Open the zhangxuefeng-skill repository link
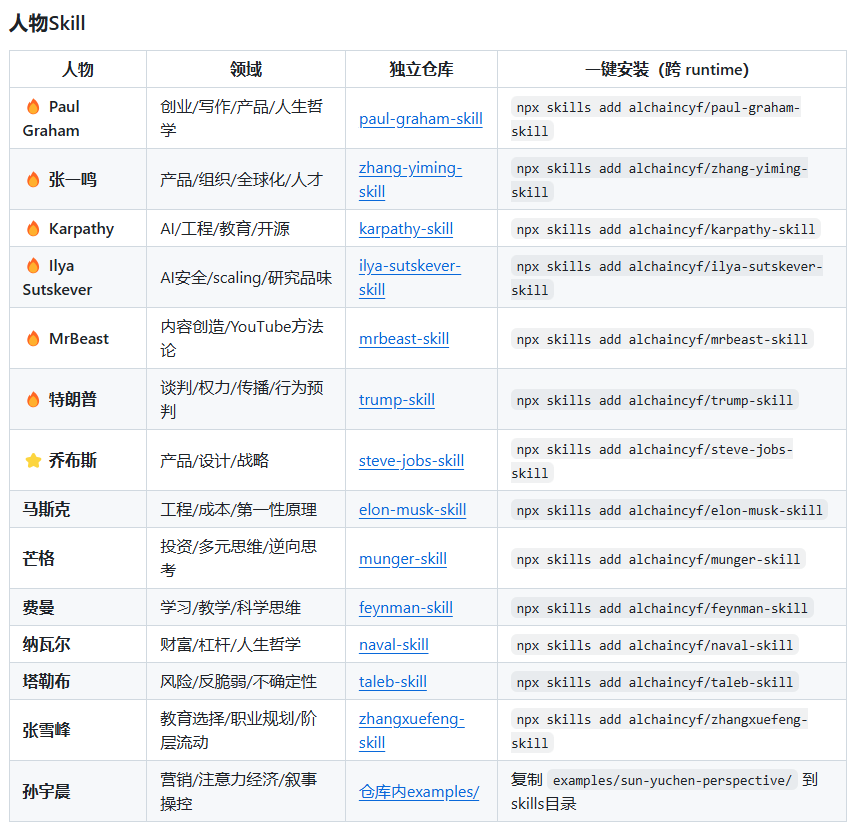Image resolution: width=863 pixels, height=834 pixels. 412,731
